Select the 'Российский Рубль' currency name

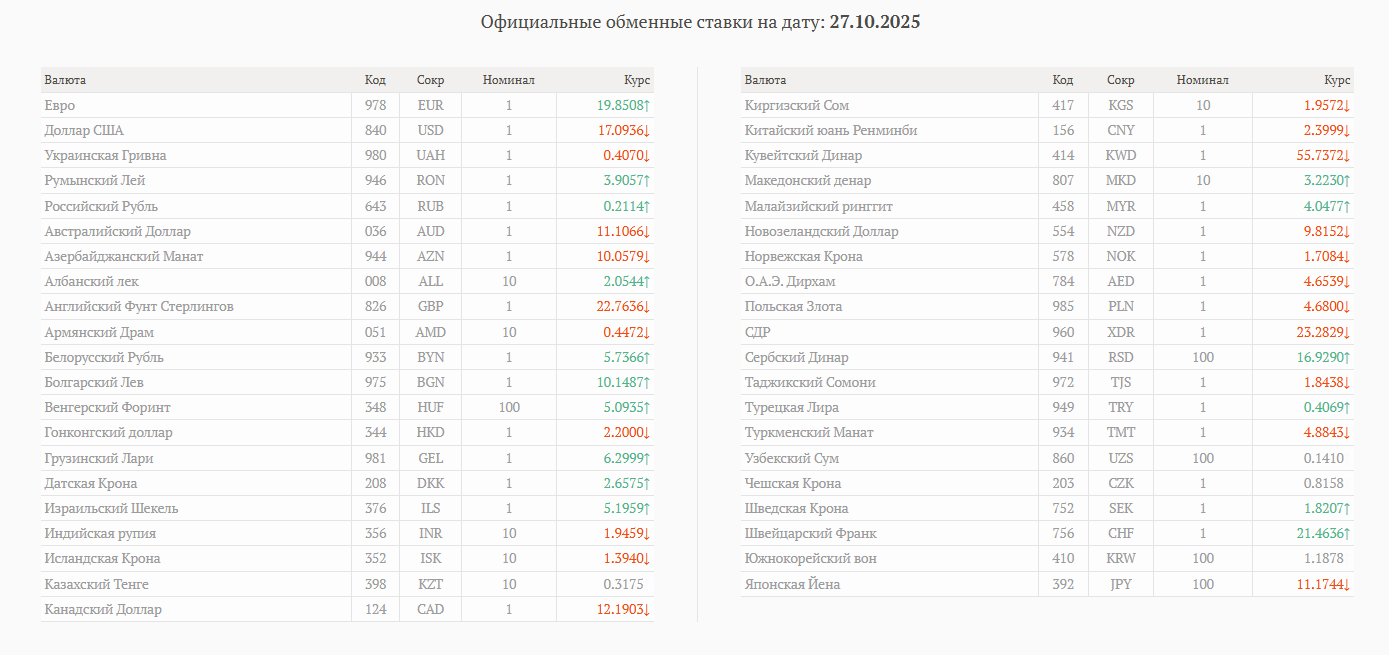101,206
